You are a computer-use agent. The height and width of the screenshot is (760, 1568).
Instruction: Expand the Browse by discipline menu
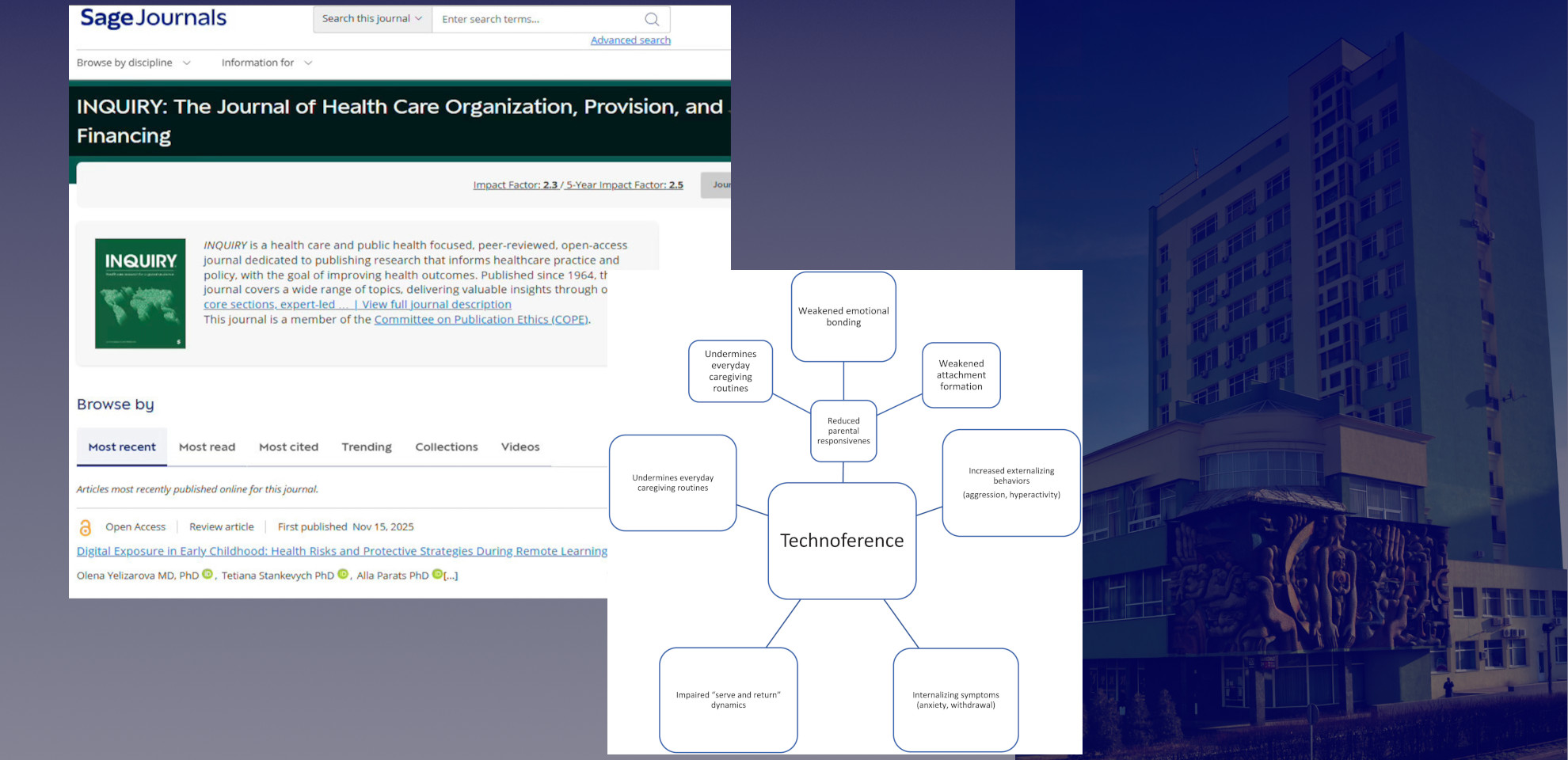[x=133, y=63]
